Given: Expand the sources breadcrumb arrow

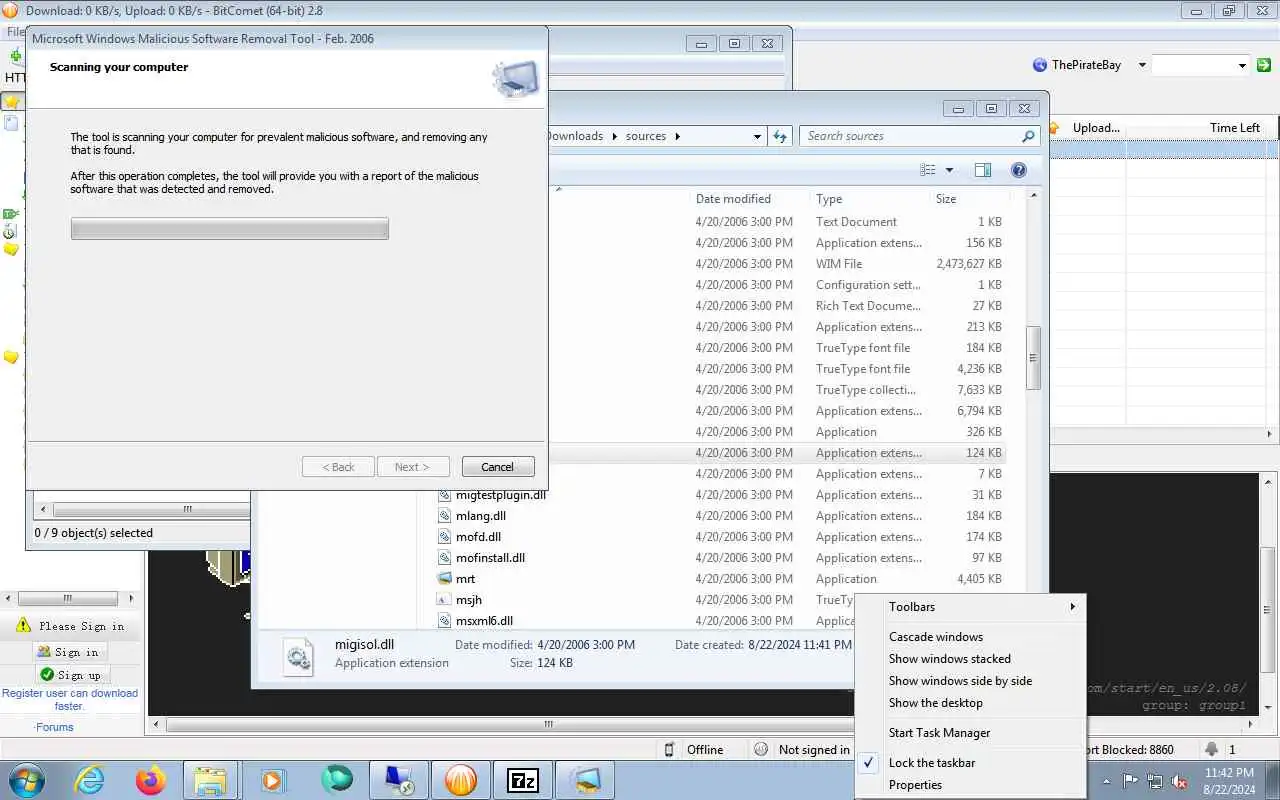Looking at the screenshot, I should 677,136.
